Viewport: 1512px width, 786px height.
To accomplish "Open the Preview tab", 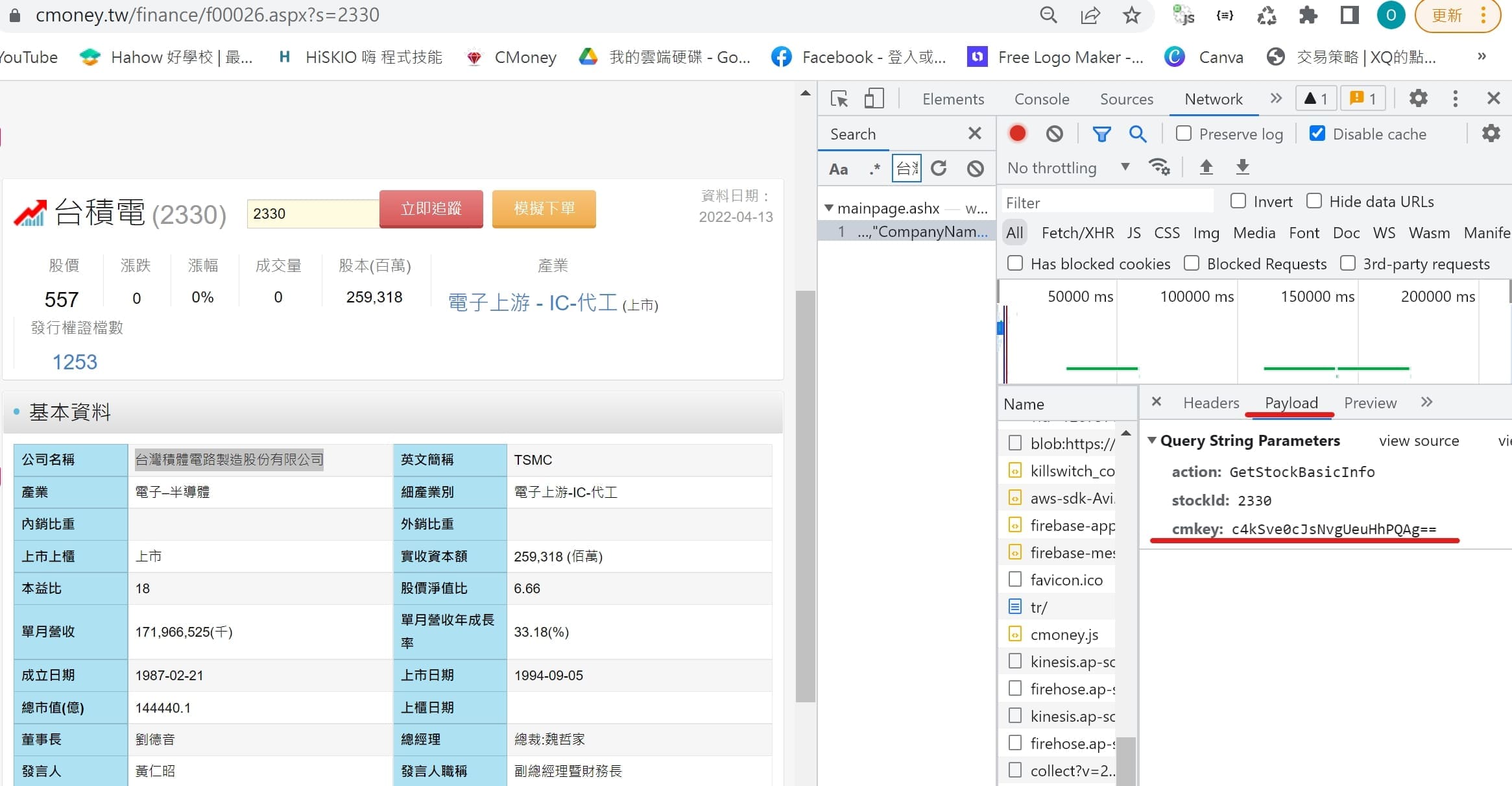I will (x=1370, y=402).
